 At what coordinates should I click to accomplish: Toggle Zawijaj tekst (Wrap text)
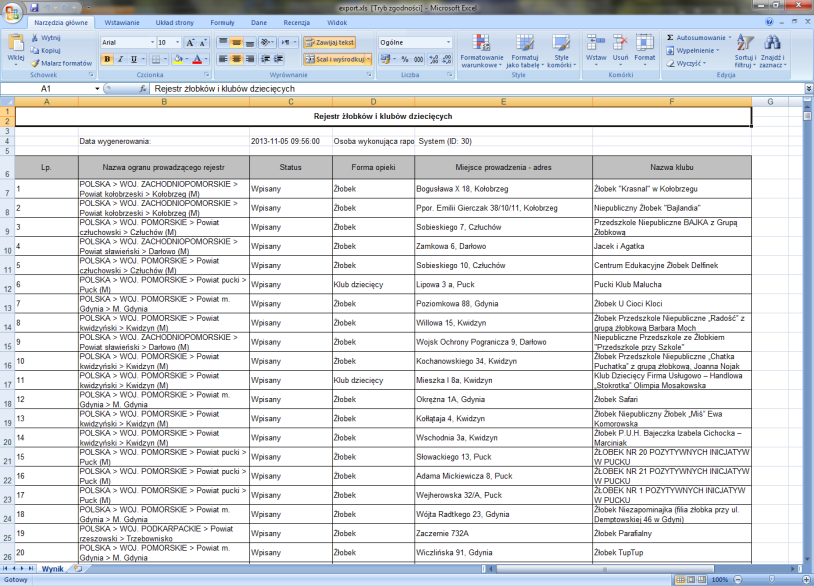pos(330,43)
